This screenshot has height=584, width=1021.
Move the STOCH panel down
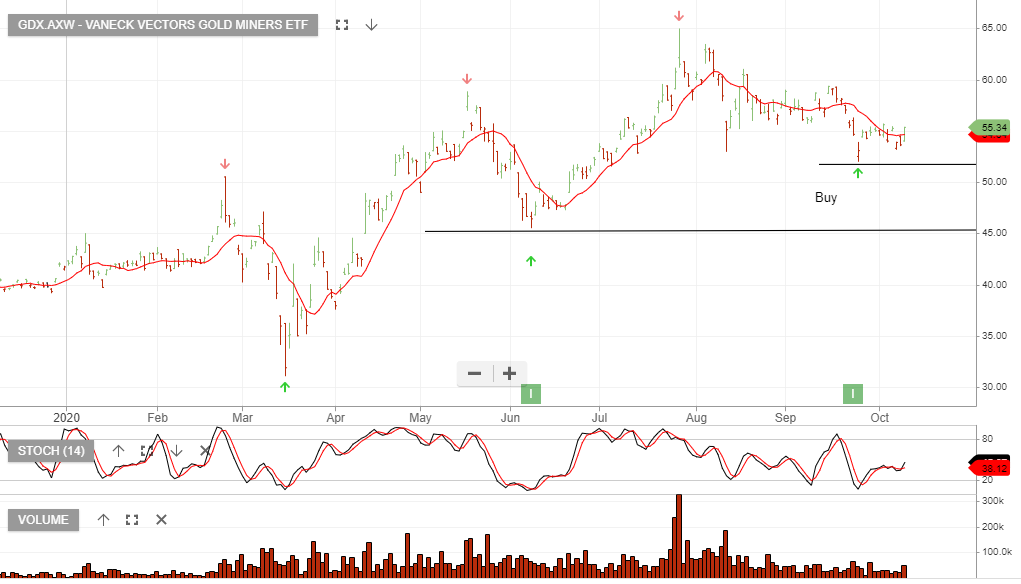coord(176,451)
